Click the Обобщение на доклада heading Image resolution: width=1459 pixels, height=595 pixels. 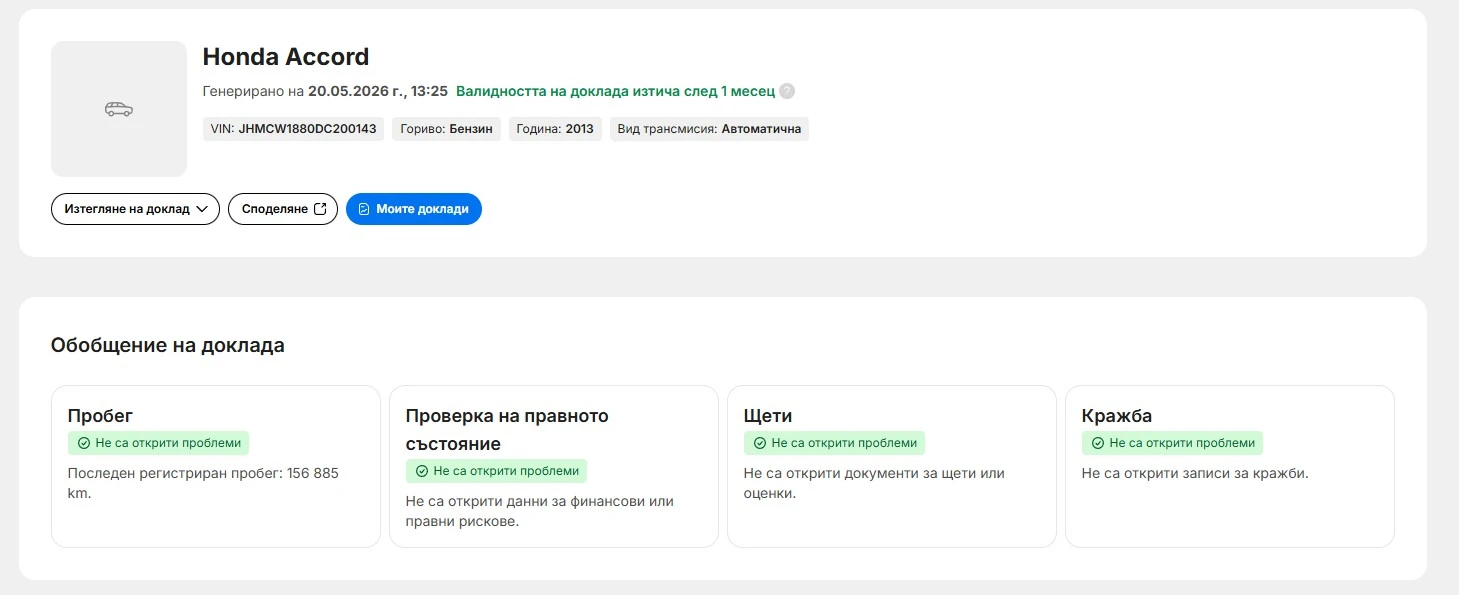pos(168,345)
